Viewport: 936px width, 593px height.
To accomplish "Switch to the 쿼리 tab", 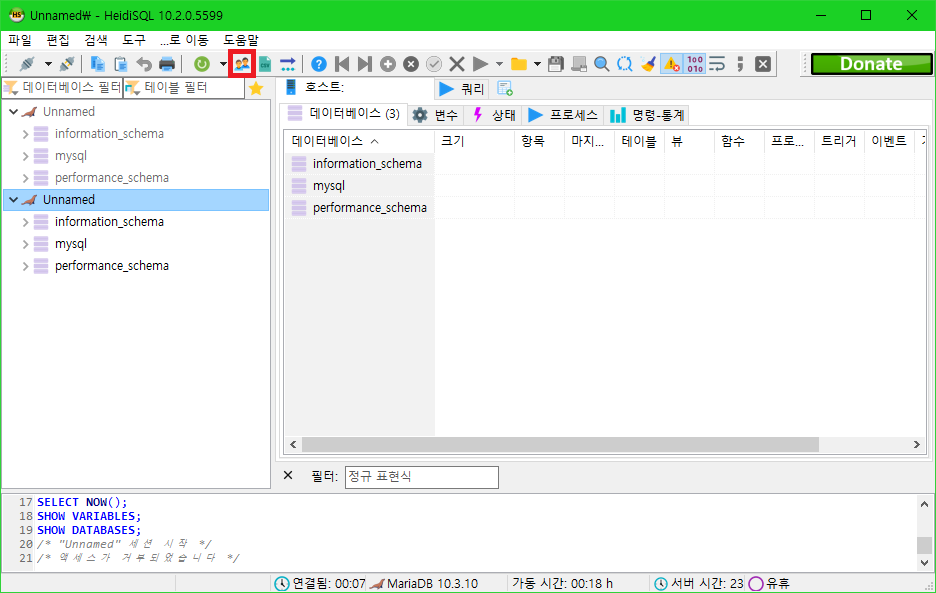I will point(462,89).
